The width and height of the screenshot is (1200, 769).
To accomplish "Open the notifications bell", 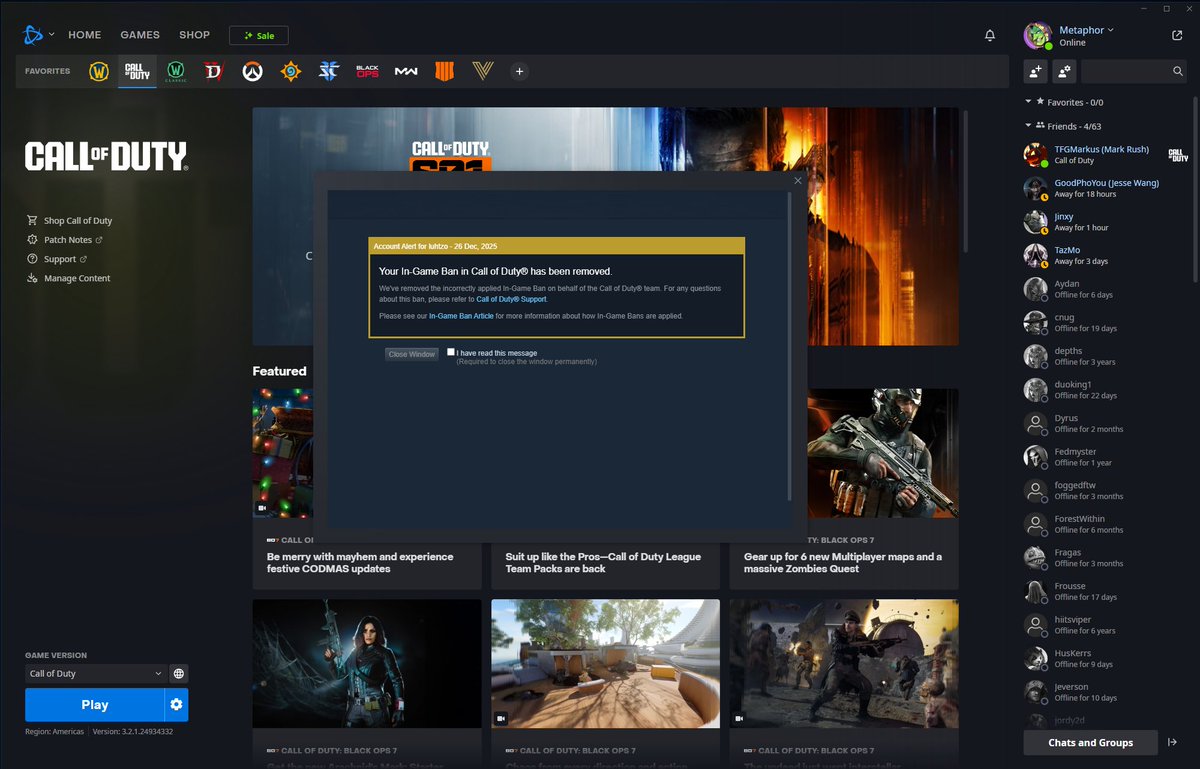I will [x=990, y=35].
